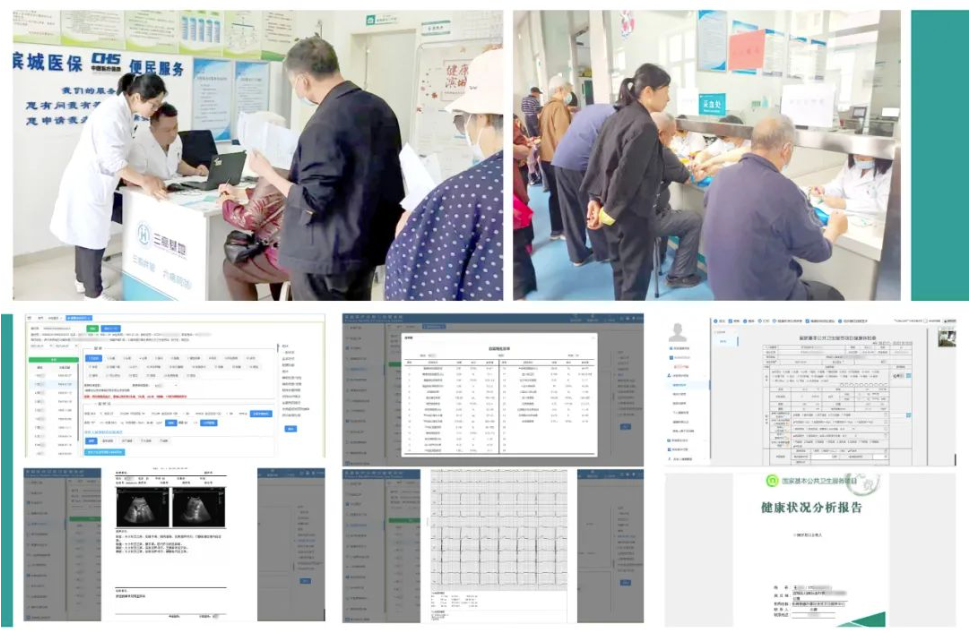Click the public health service logo on report

click(x=773, y=482)
